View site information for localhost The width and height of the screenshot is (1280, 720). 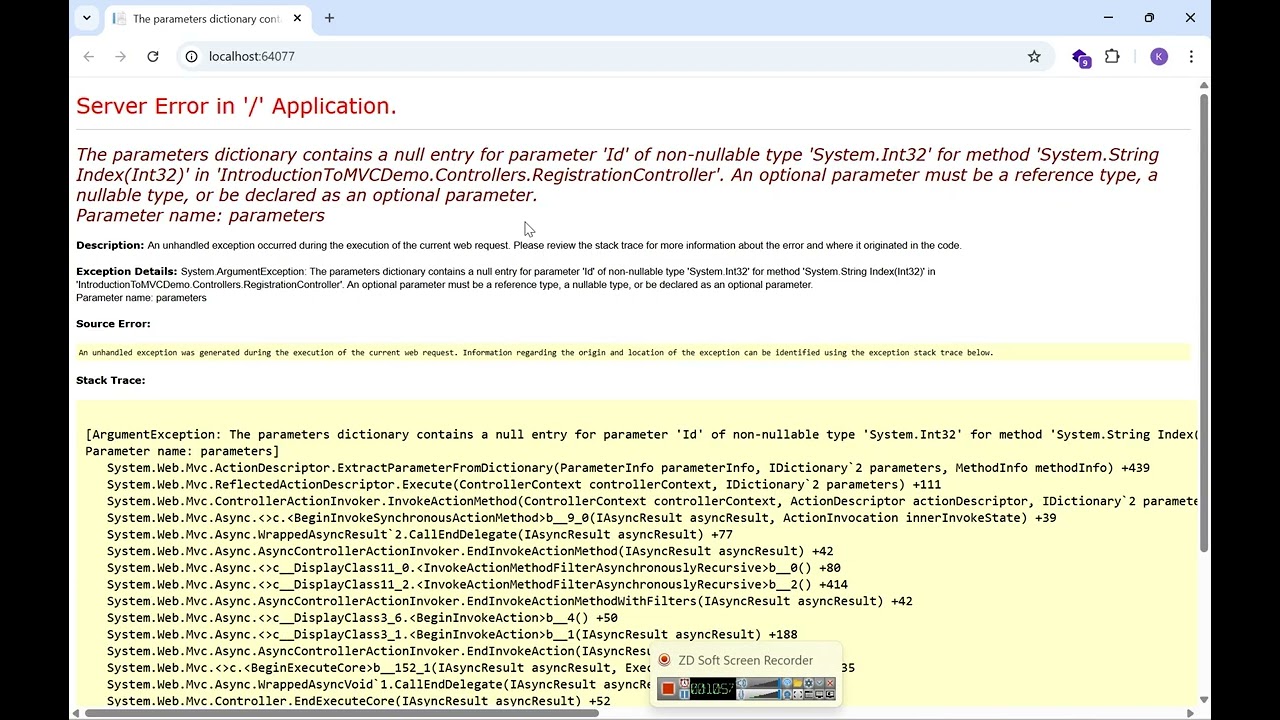[192, 56]
